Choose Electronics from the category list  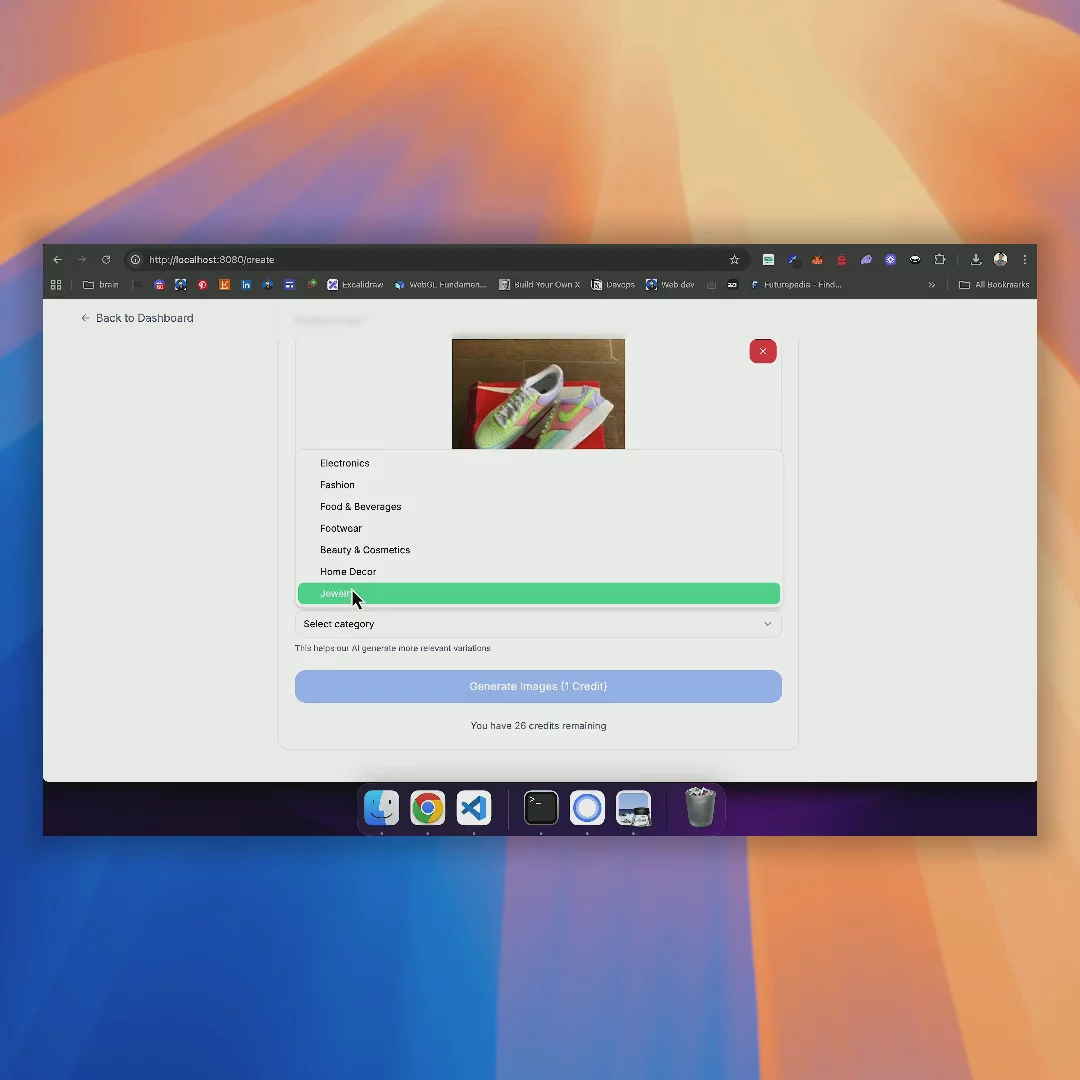point(345,463)
